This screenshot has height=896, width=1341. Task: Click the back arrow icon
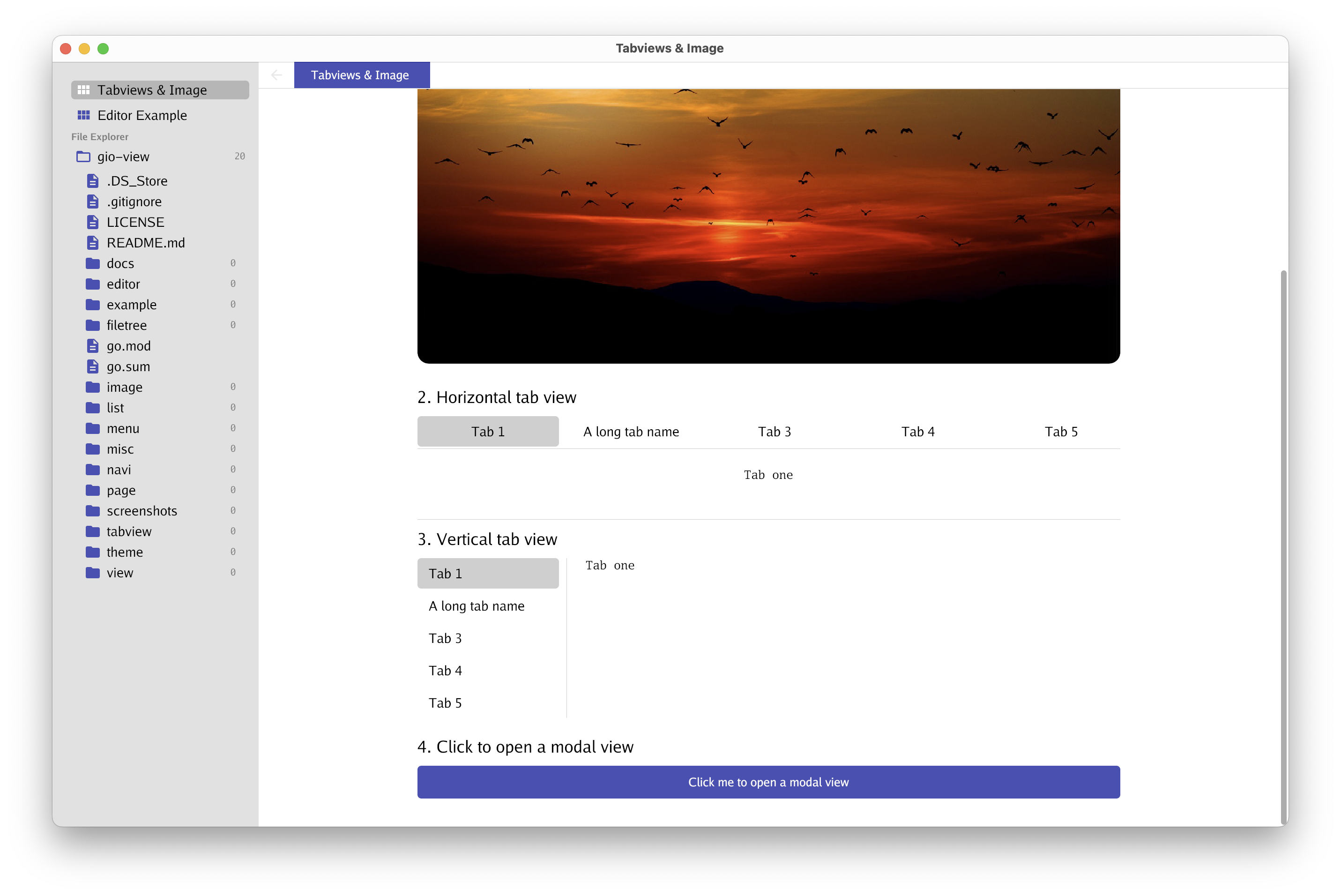pos(276,75)
